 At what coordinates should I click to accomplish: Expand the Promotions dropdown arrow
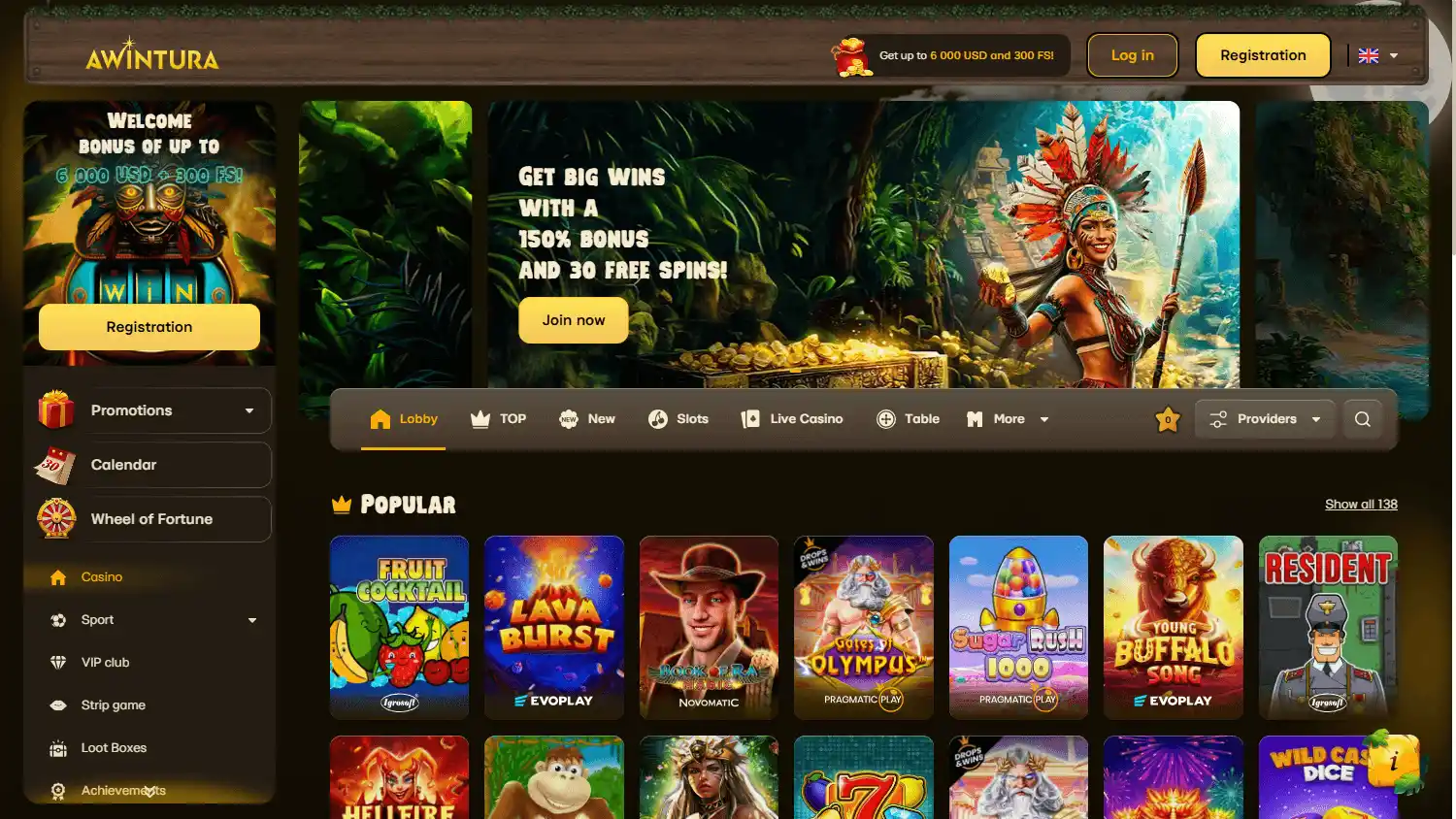(x=249, y=410)
